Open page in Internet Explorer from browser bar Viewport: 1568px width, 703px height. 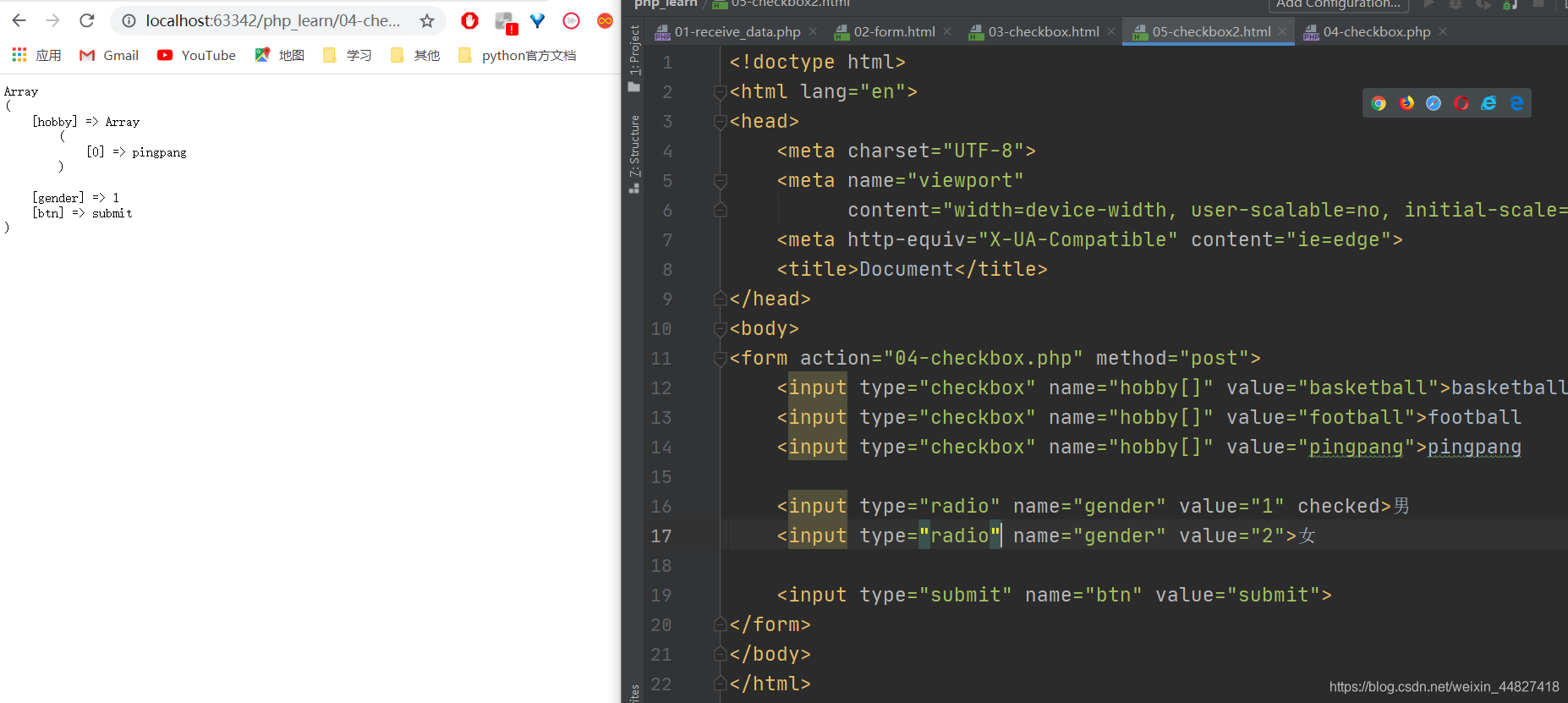(x=1489, y=103)
